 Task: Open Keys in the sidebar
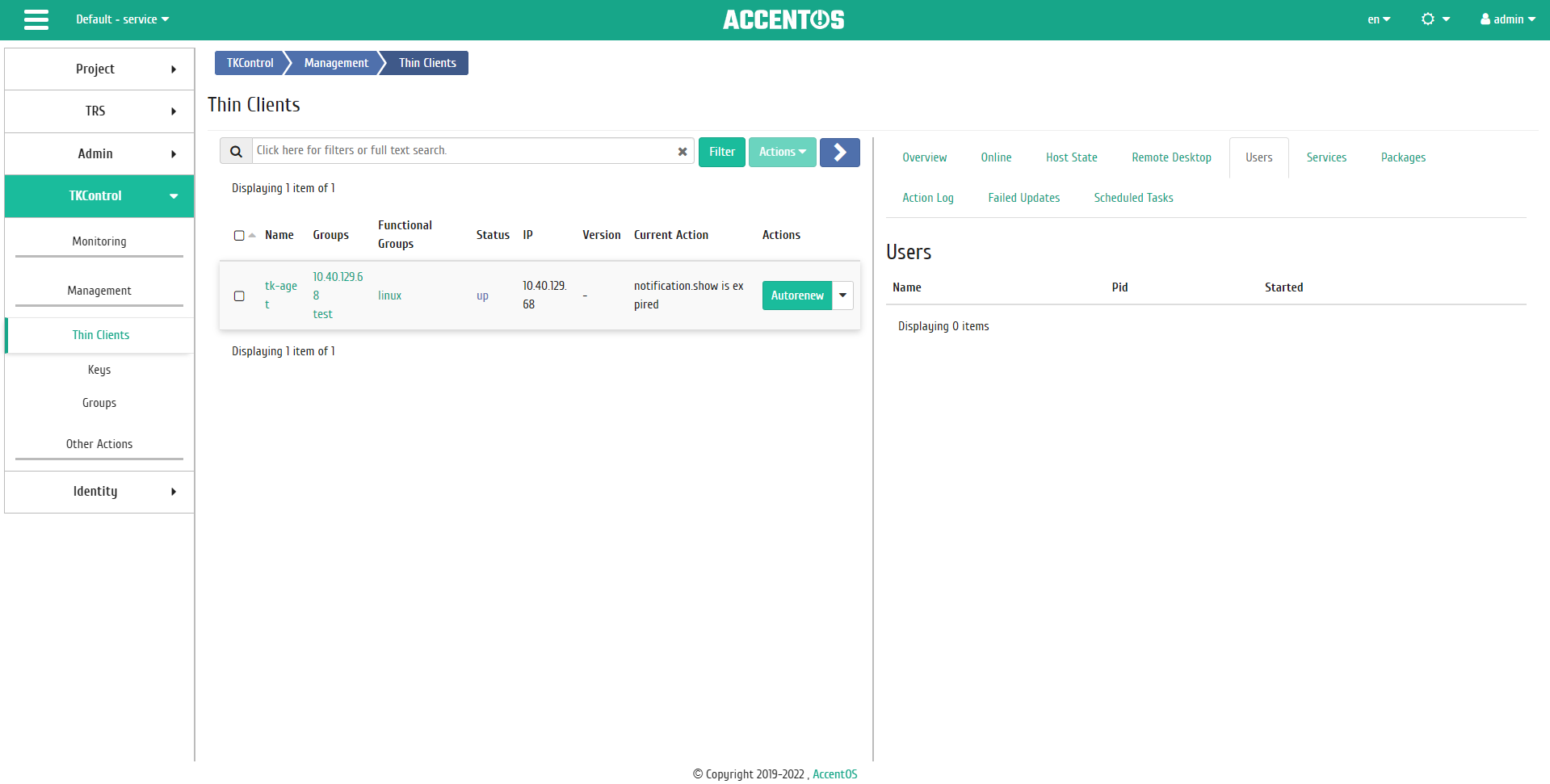[99, 370]
